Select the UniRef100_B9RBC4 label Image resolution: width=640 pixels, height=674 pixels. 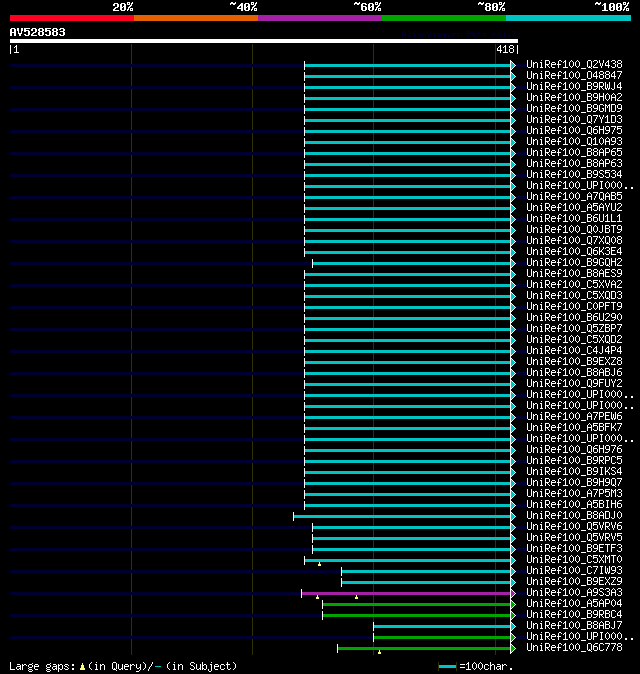[574, 615]
